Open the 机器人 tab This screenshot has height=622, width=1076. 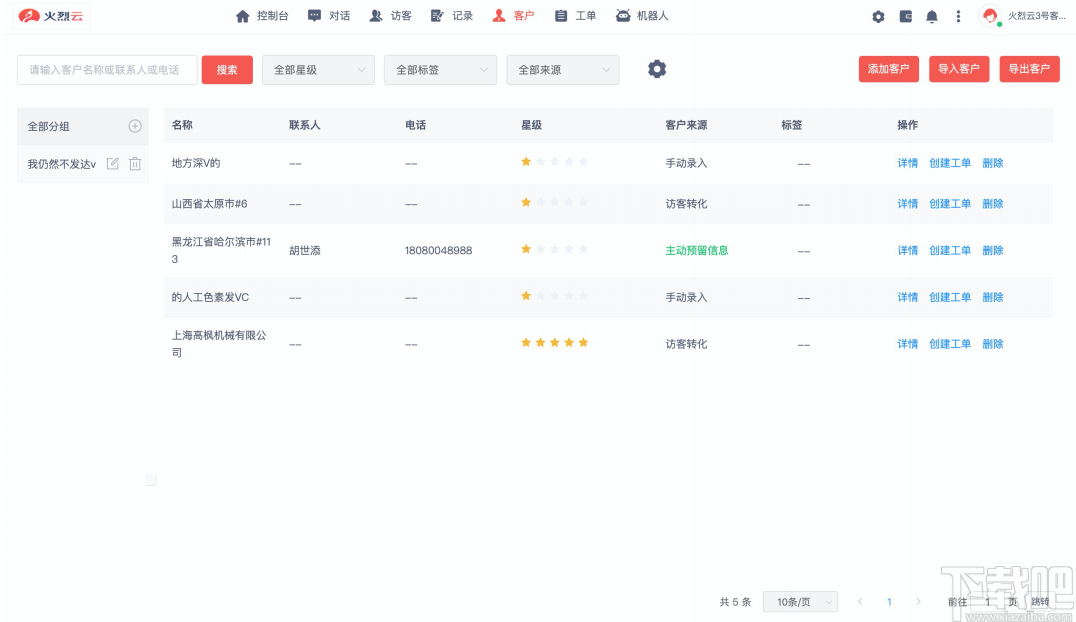pyautogui.click(x=642, y=16)
